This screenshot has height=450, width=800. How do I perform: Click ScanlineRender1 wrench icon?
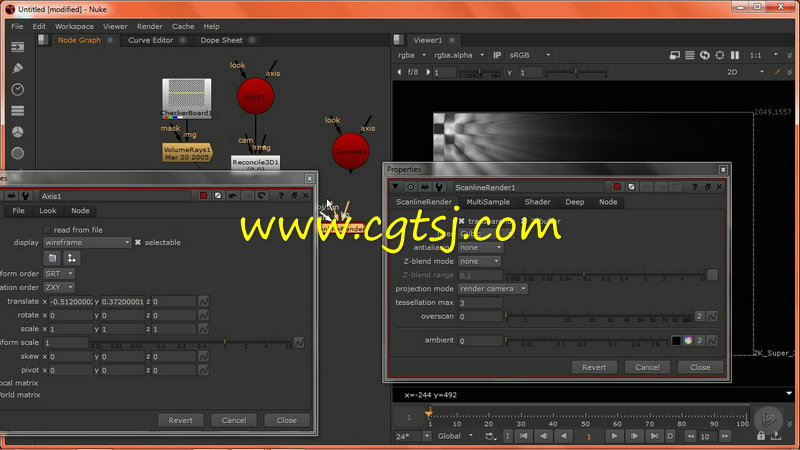439,187
